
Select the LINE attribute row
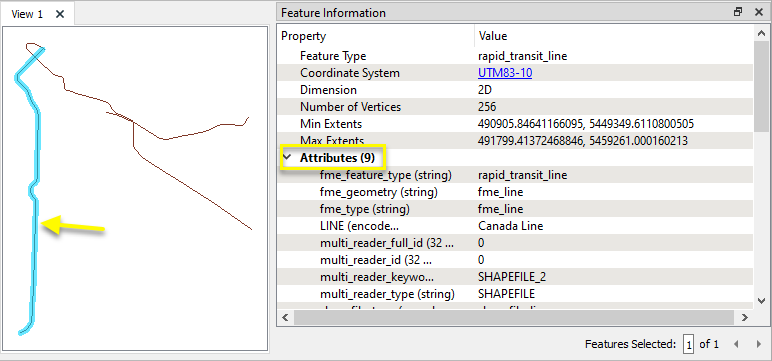coord(515,226)
